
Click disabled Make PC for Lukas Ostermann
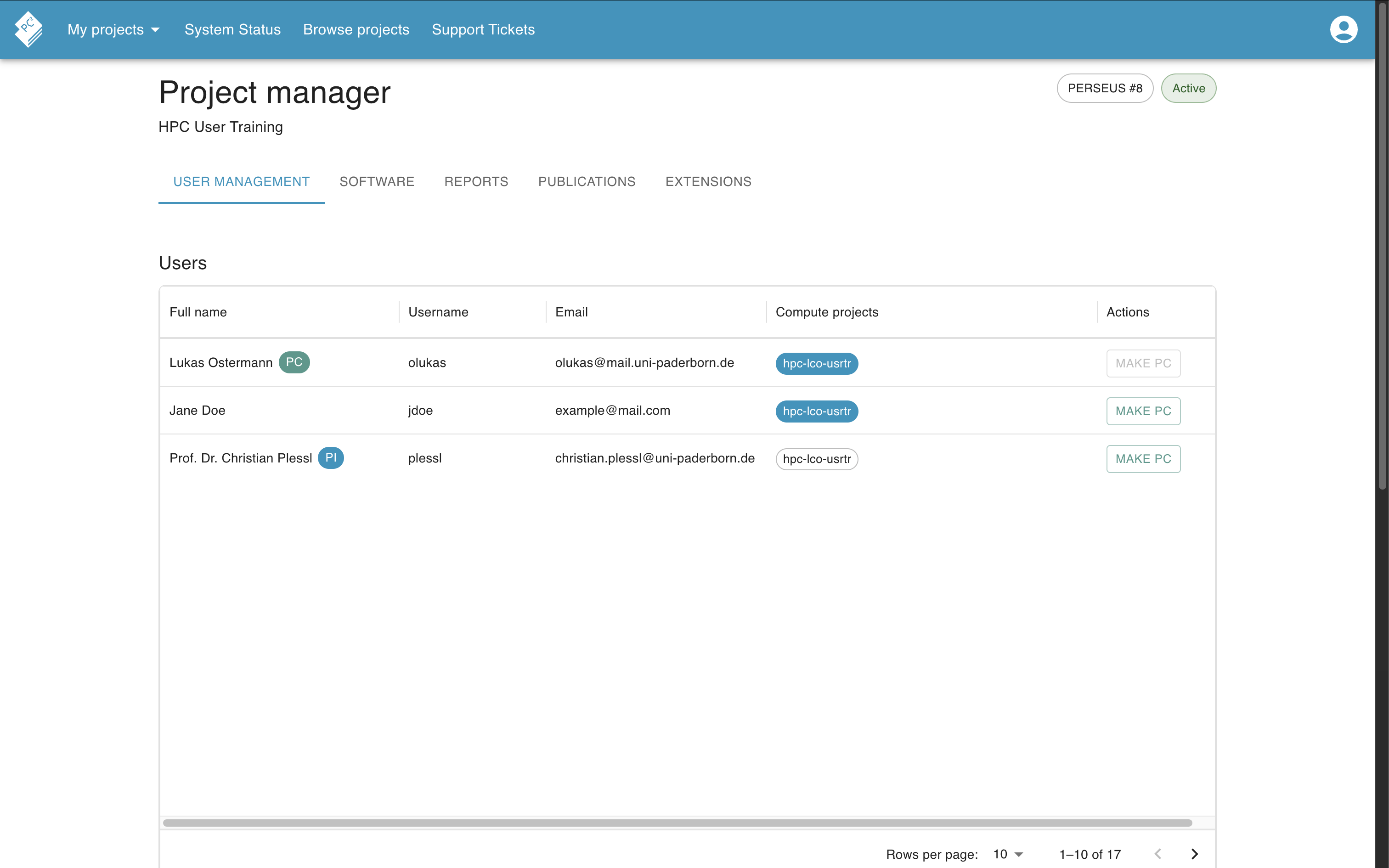click(x=1143, y=363)
